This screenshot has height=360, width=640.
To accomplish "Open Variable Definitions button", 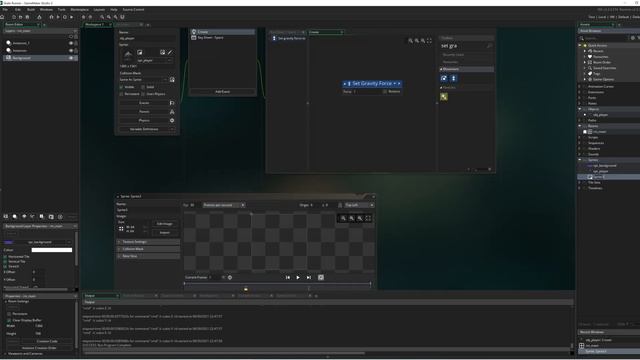I will click(147, 129).
